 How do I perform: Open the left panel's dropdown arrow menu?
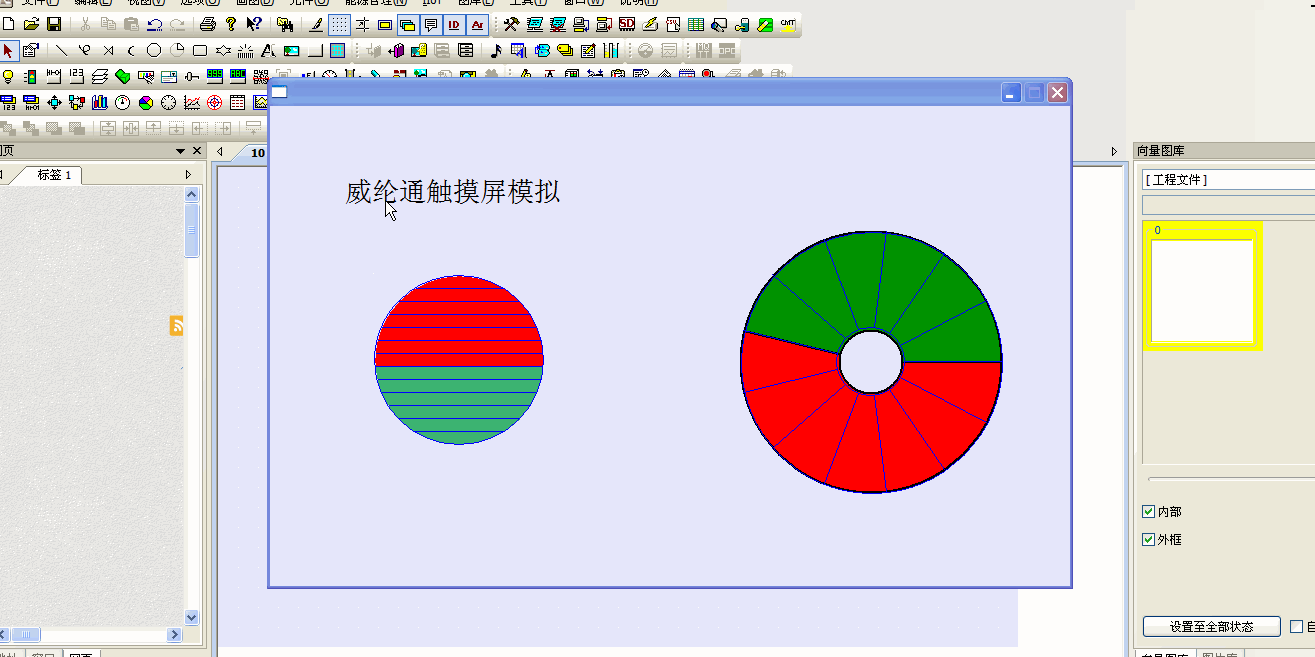point(181,151)
